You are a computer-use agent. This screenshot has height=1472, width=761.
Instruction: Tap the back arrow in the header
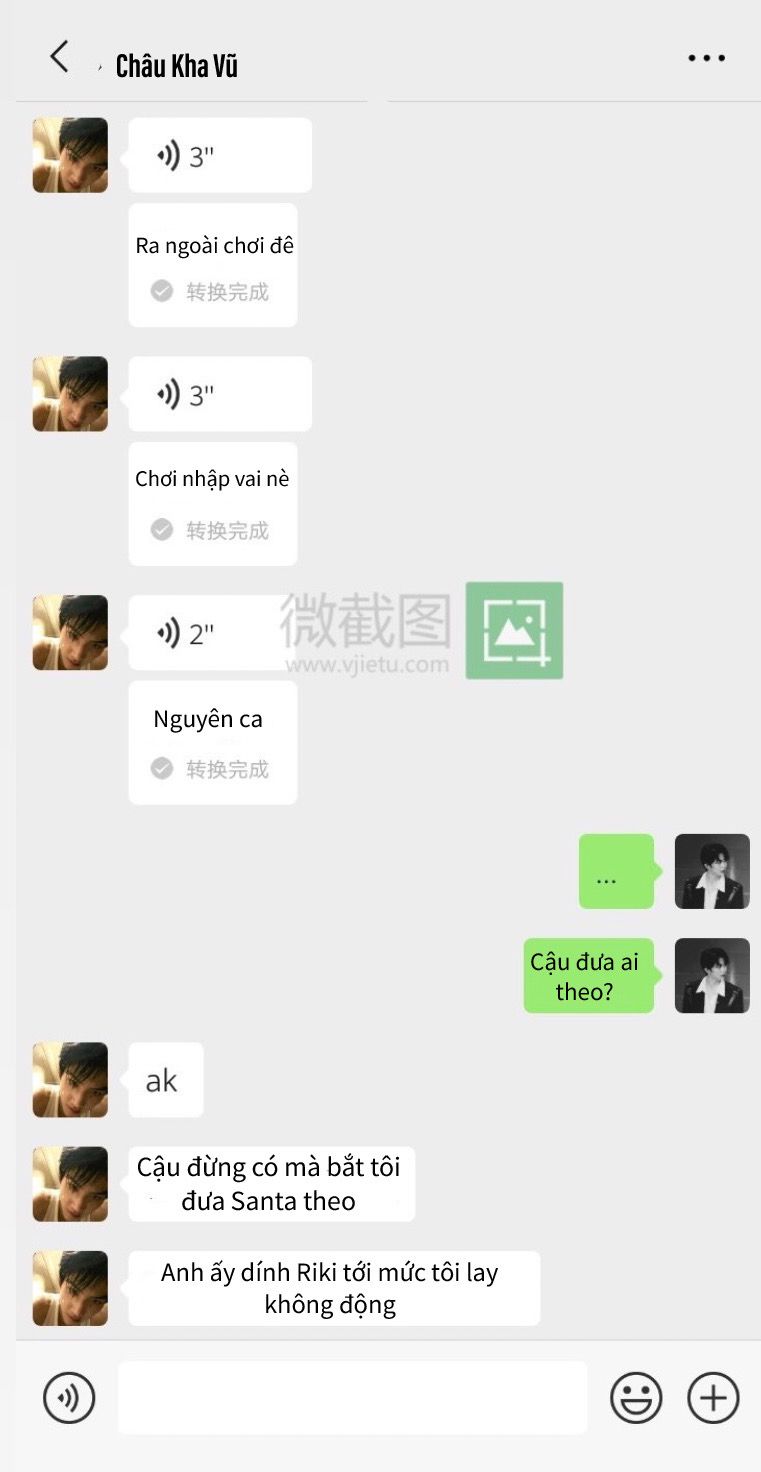click(x=60, y=57)
